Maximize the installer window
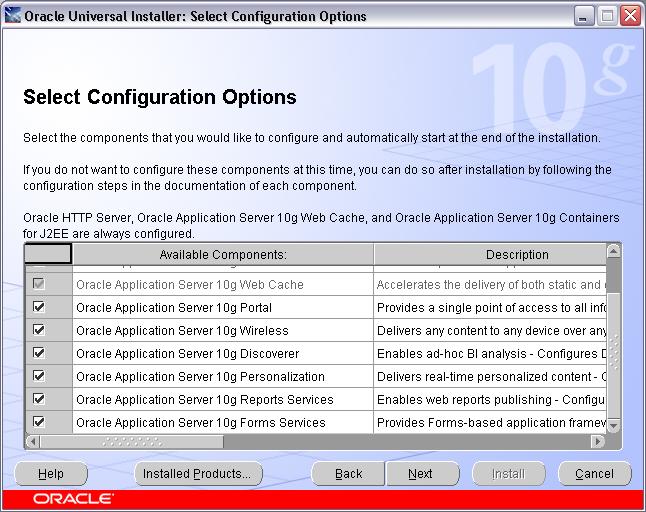The height and width of the screenshot is (512, 646). point(608,16)
